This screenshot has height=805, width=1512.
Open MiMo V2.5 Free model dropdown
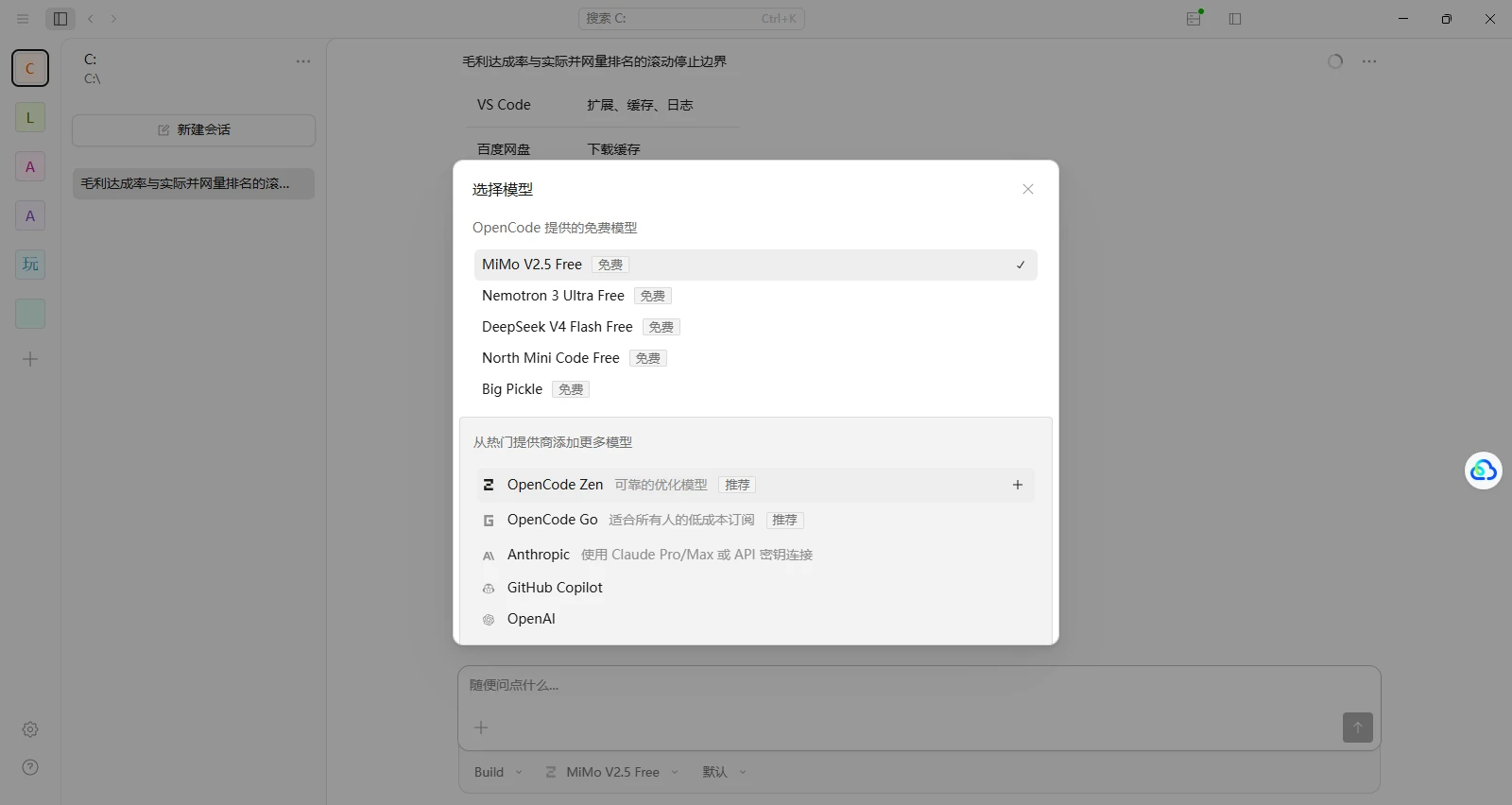click(612, 772)
